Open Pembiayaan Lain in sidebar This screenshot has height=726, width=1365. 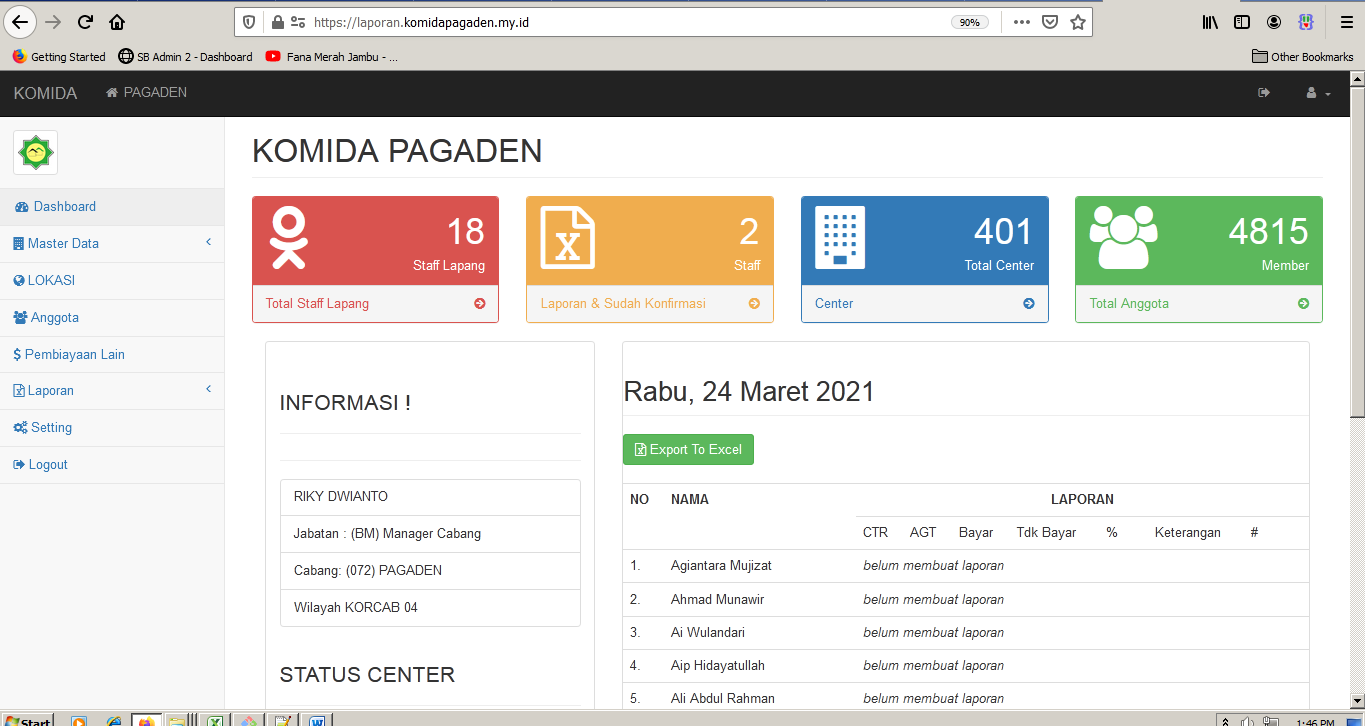[x=74, y=355]
